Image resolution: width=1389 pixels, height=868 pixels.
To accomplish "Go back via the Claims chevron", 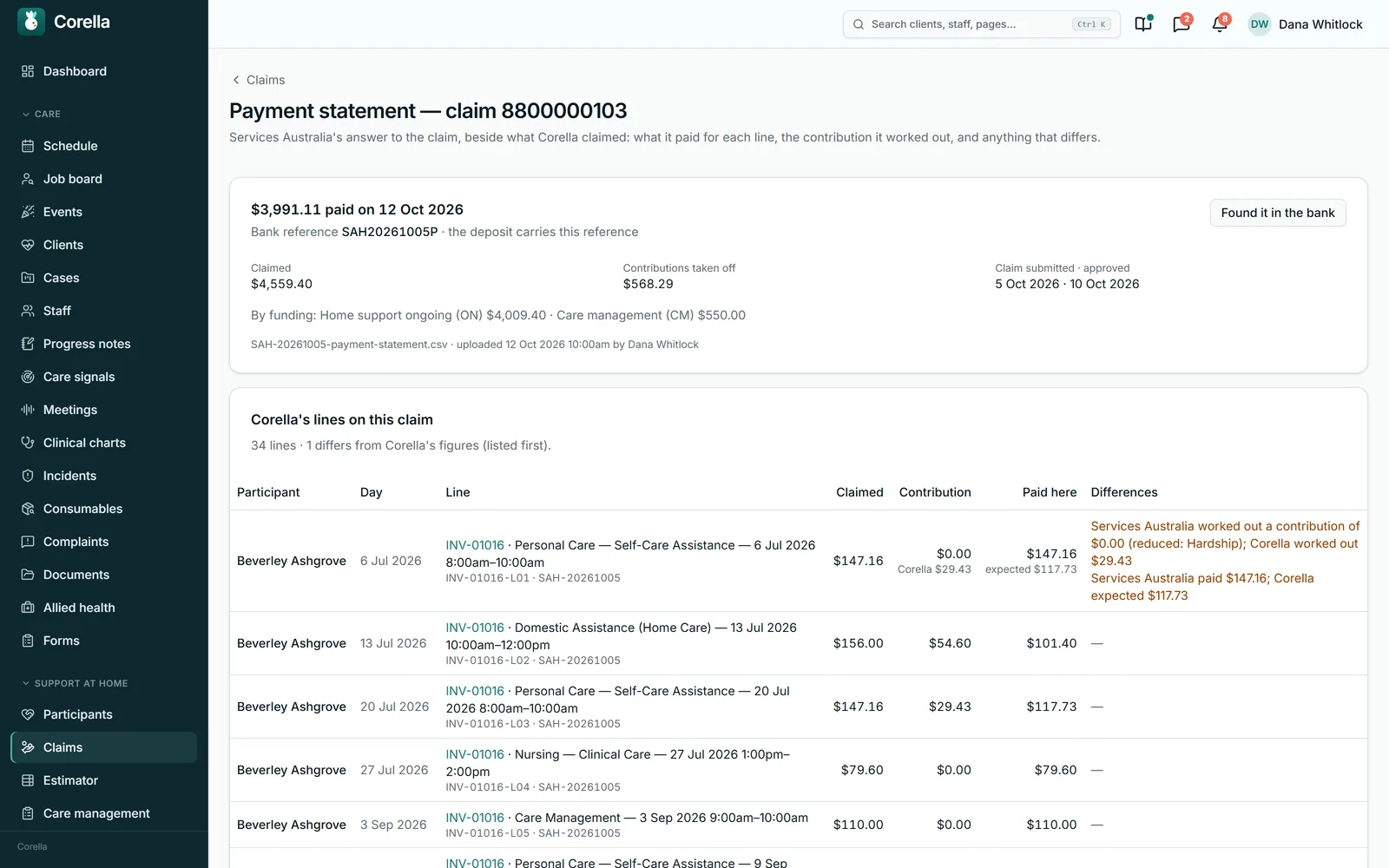I will pyautogui.click(x=236, y=80).
